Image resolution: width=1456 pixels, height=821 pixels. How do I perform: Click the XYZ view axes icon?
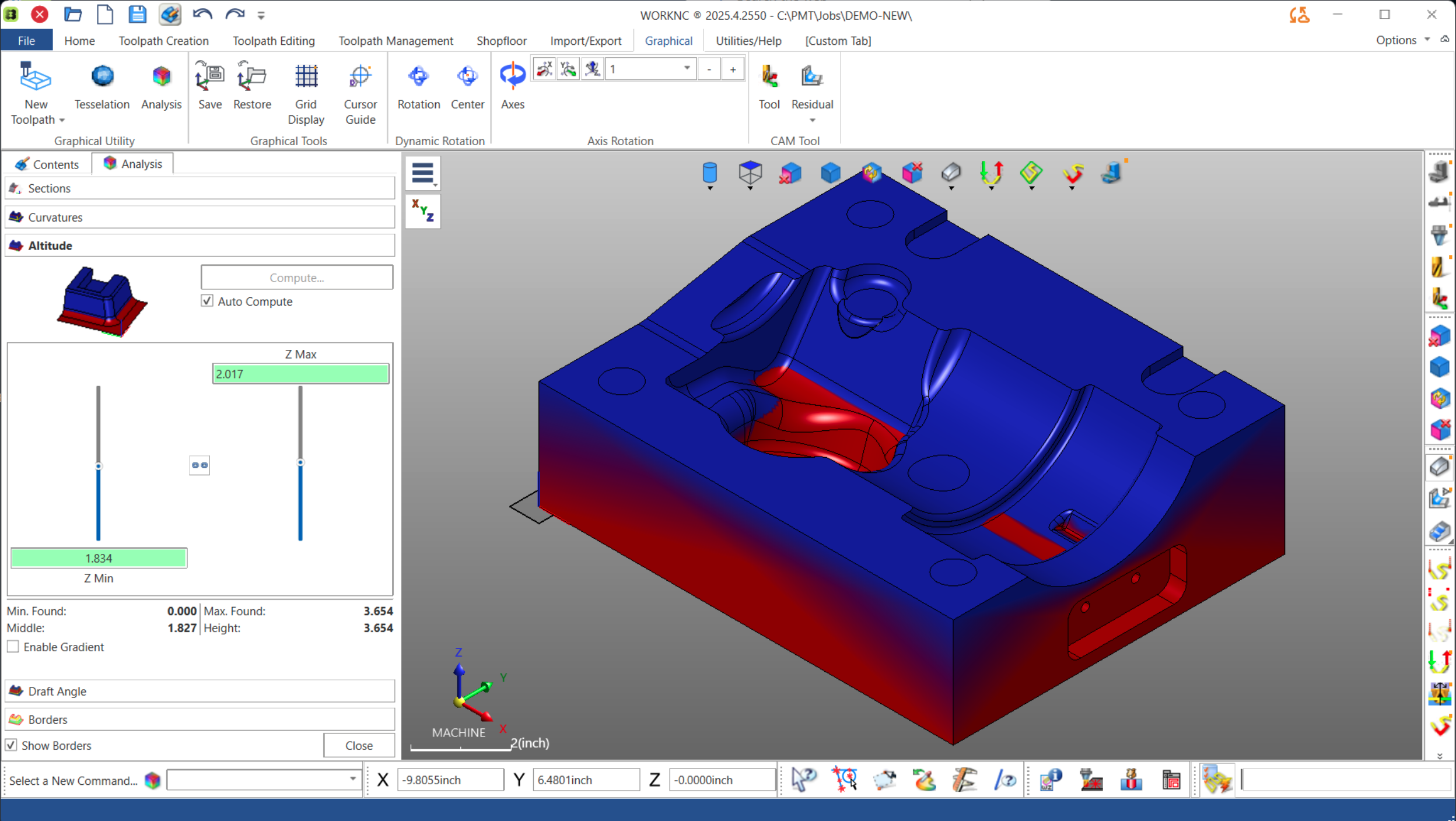[x=423, y=210]
